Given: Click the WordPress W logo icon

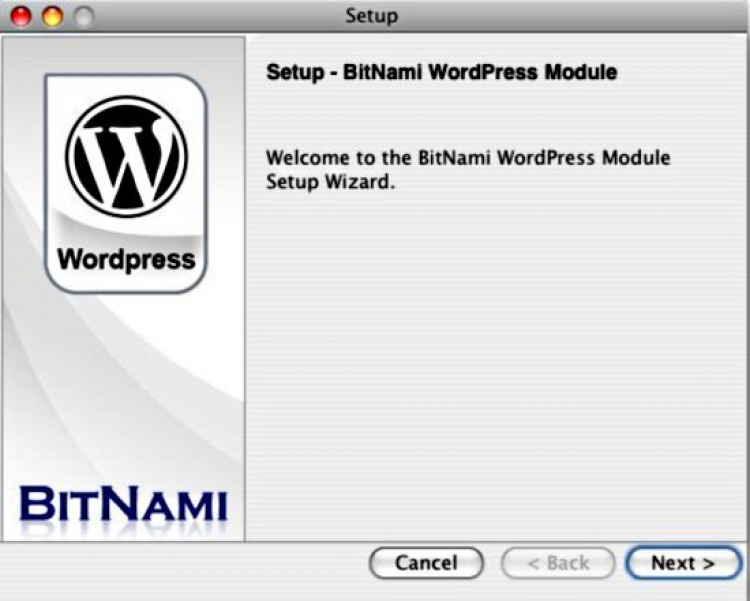Looking at the screenshot, I should pyautogui.click(x=126, y=156).
